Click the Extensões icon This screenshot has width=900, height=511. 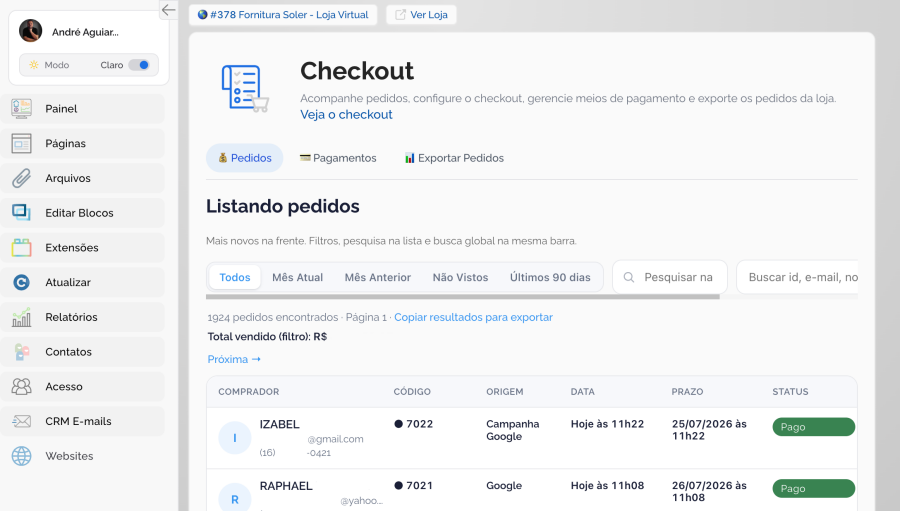click(21, 247)
